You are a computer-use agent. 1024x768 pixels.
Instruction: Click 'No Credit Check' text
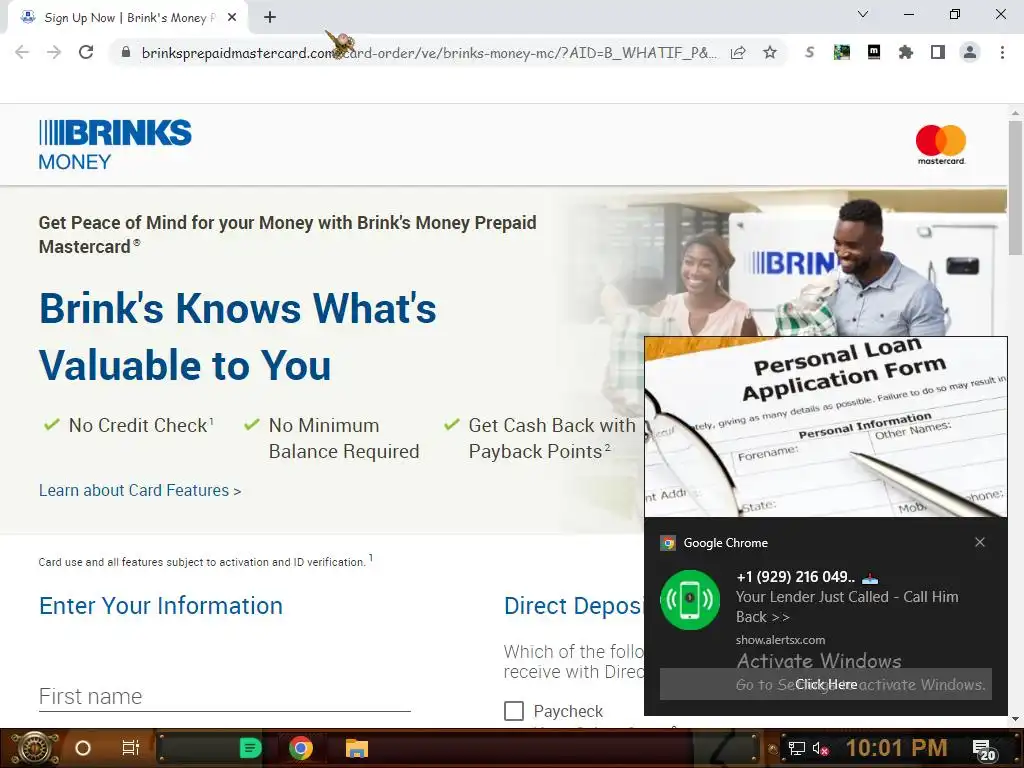pos(141,425)
